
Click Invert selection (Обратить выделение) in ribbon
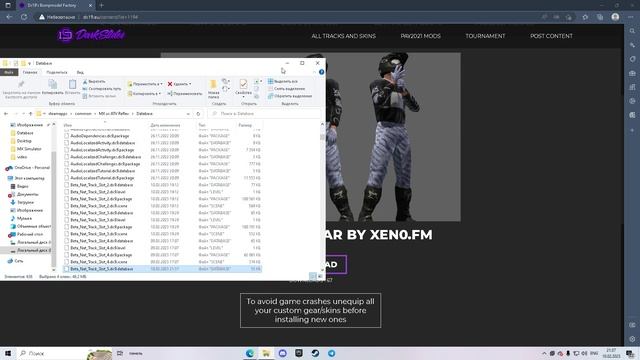[290, 96]
